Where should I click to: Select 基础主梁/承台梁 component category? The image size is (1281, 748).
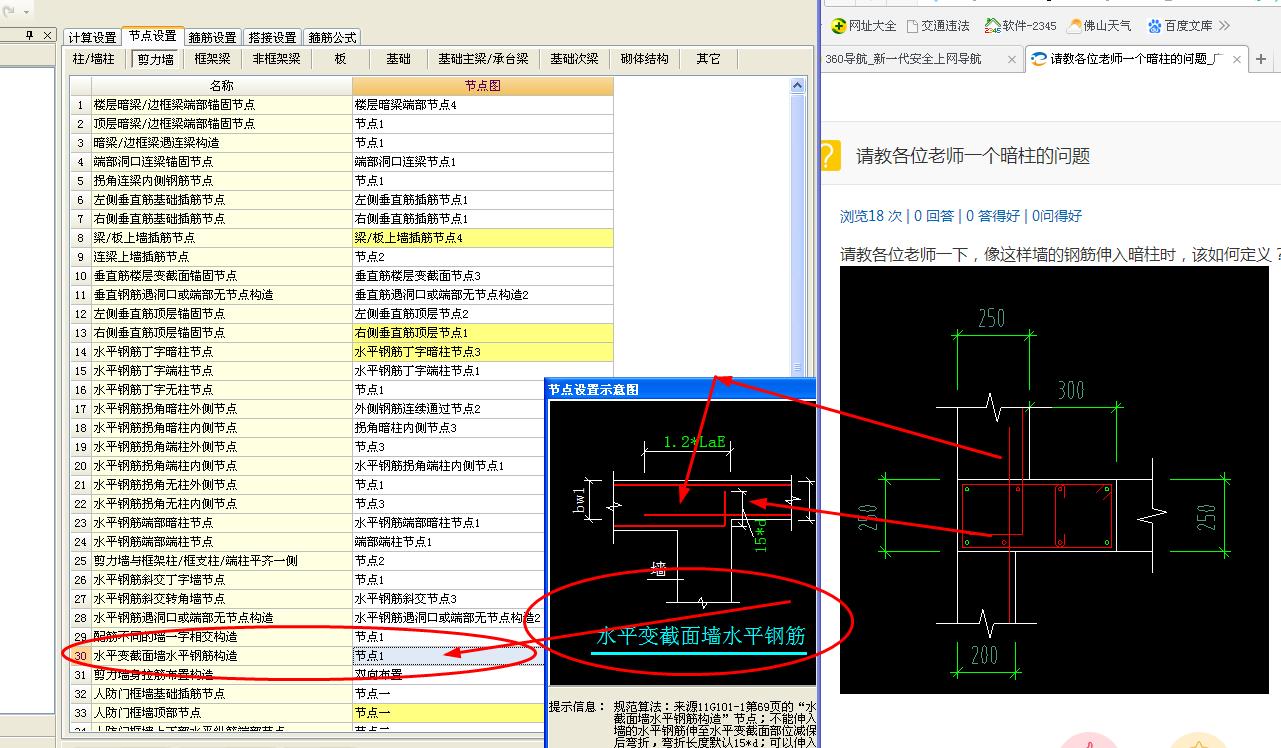pyautogui.click(x=483, y=59)
